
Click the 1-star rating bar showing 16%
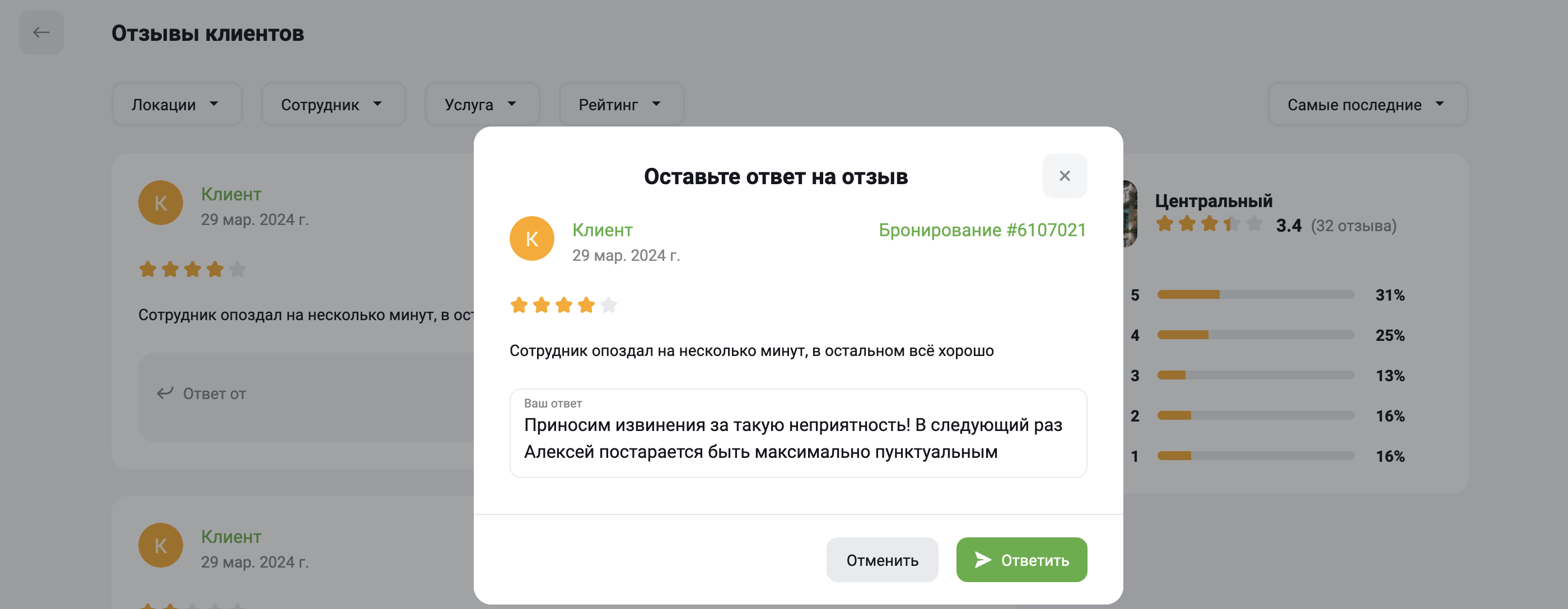[1256, 456]
